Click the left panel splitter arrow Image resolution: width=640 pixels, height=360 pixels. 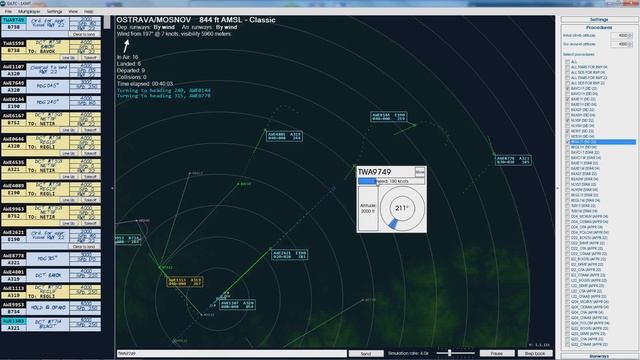[x=112, y=188]
